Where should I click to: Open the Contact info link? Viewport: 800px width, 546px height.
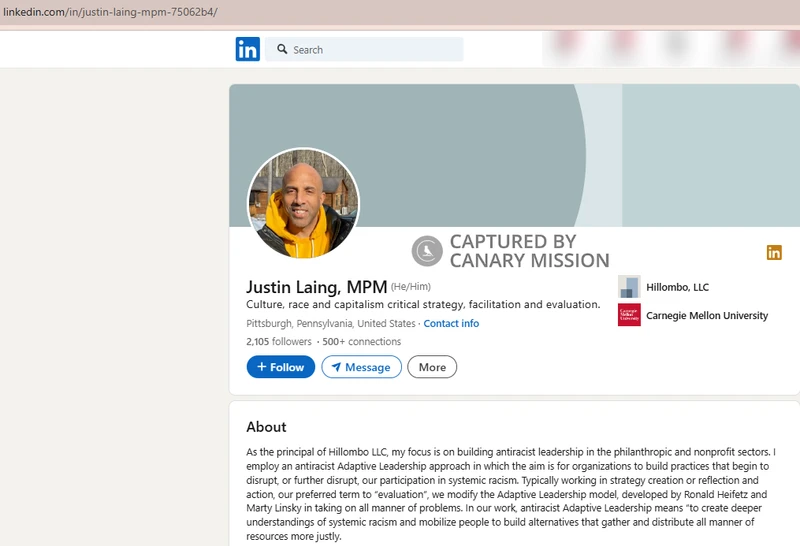[451, 324]
